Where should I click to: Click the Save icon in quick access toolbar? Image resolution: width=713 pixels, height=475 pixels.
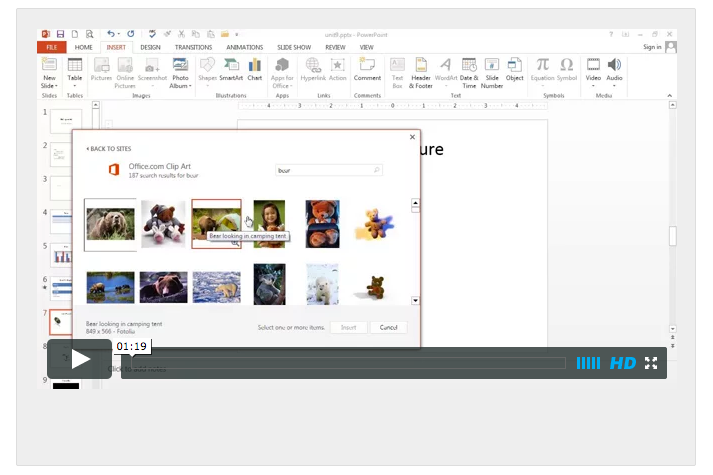point(60,34)
